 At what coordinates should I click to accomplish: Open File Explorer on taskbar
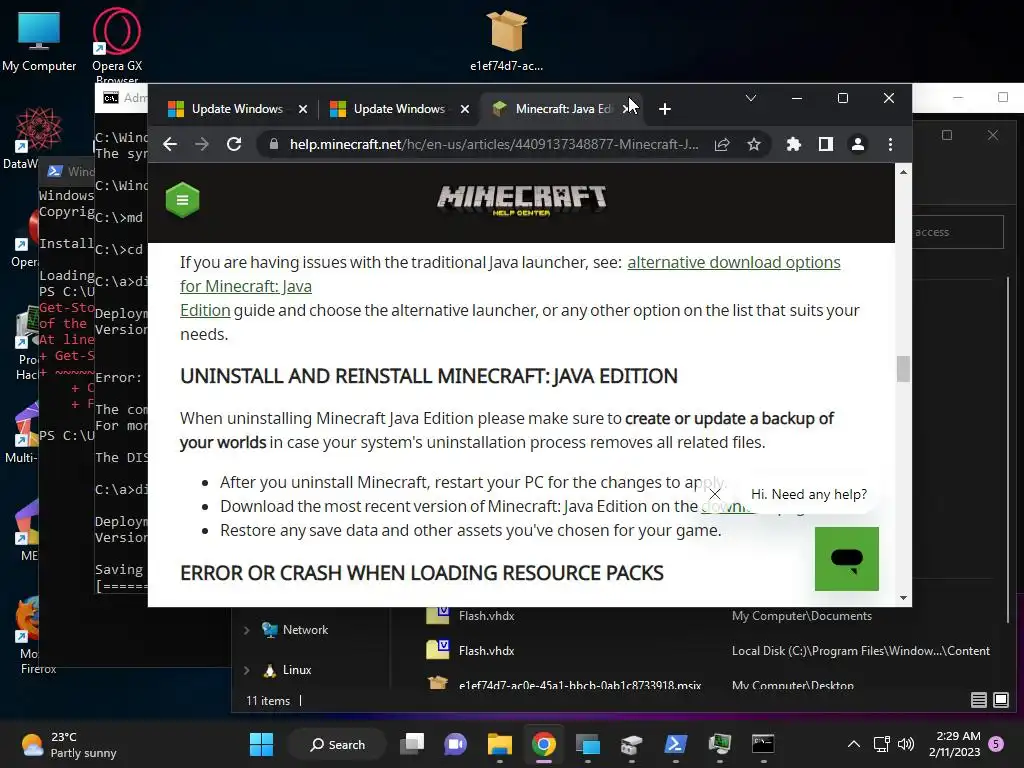coord(500,744)
